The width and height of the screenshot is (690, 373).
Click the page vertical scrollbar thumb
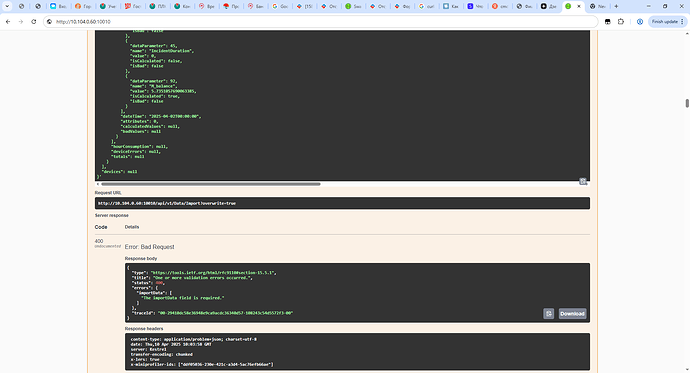click(x=686, y=103)
